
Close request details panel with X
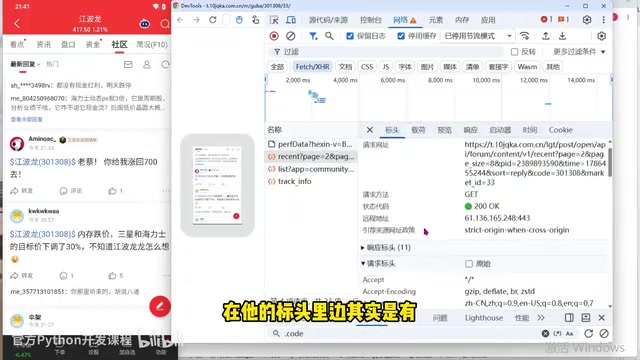[369, 130]
